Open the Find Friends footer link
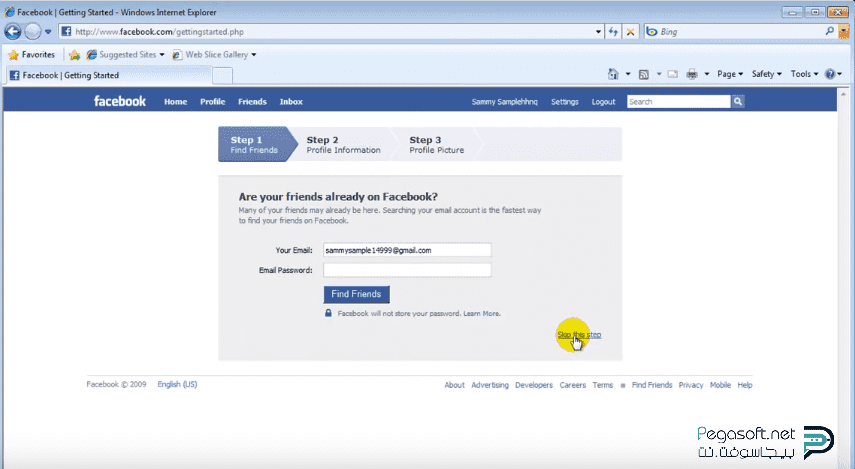This screenshot has width=855, height=469. tap(652, 385)
